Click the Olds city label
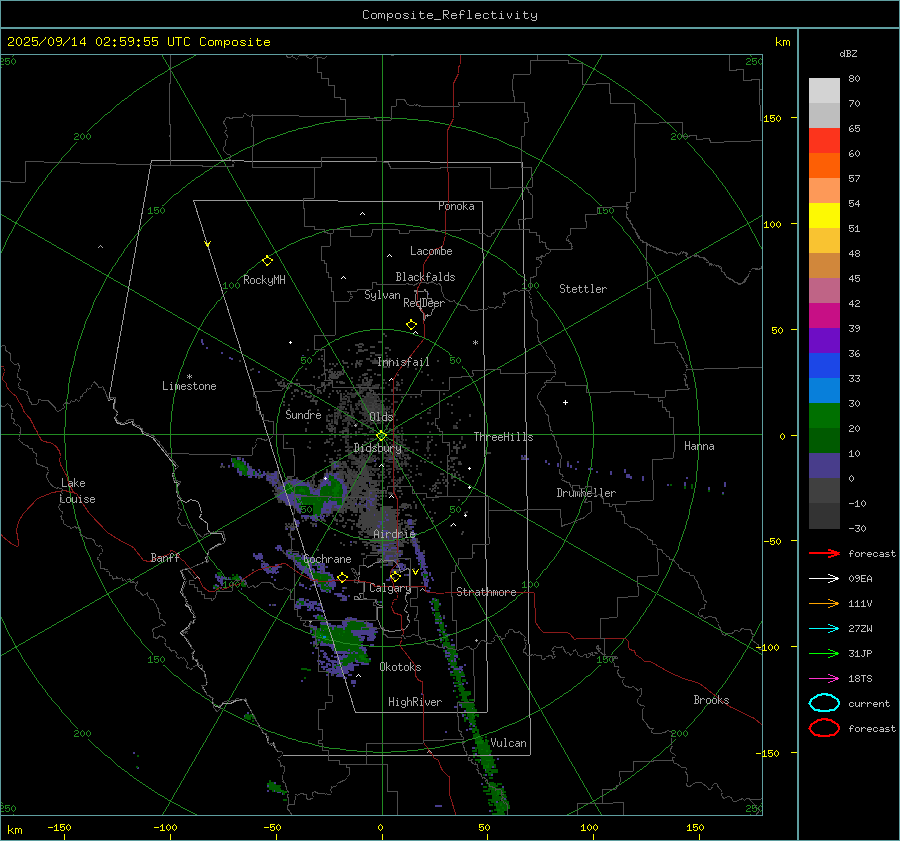The image size is (900, 841). click(381, 417)
